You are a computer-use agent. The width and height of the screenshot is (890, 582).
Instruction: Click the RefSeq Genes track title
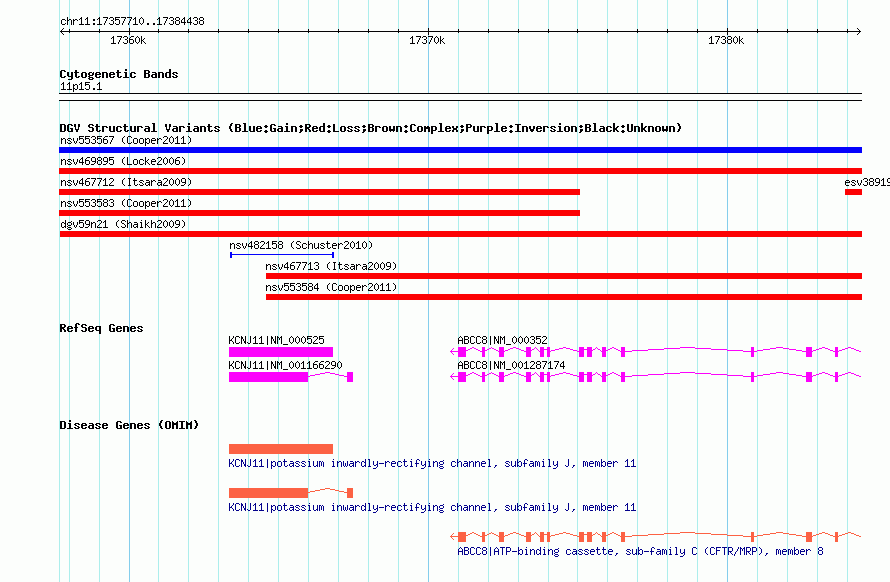101,328
